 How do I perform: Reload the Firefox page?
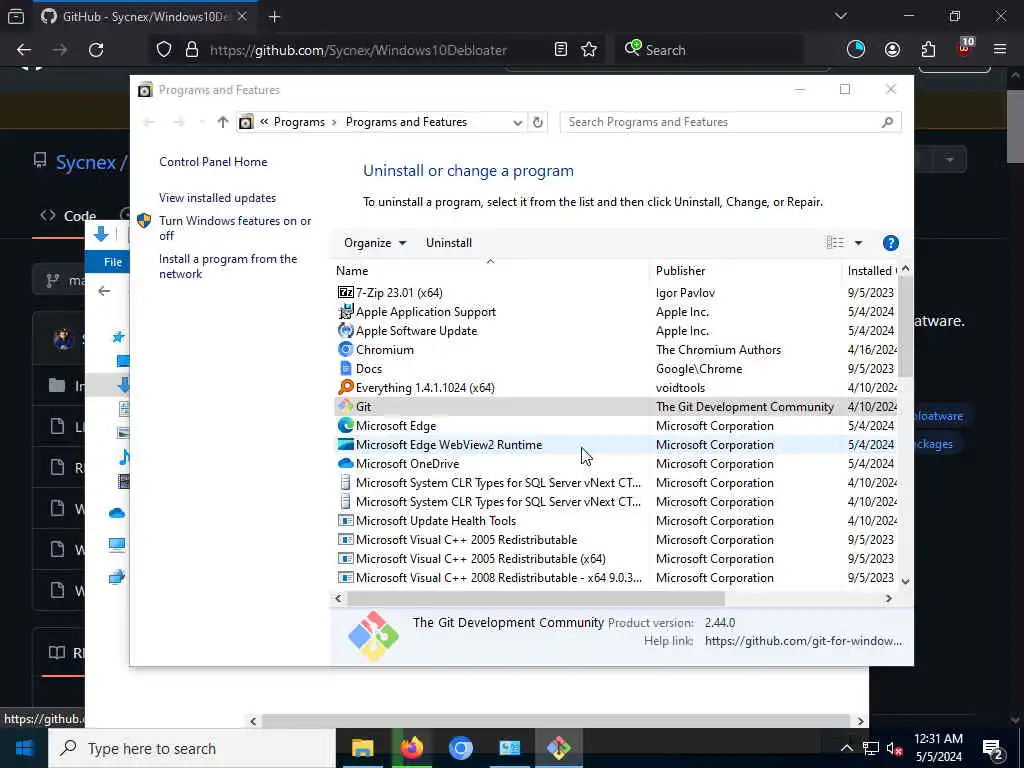point(96,50)
